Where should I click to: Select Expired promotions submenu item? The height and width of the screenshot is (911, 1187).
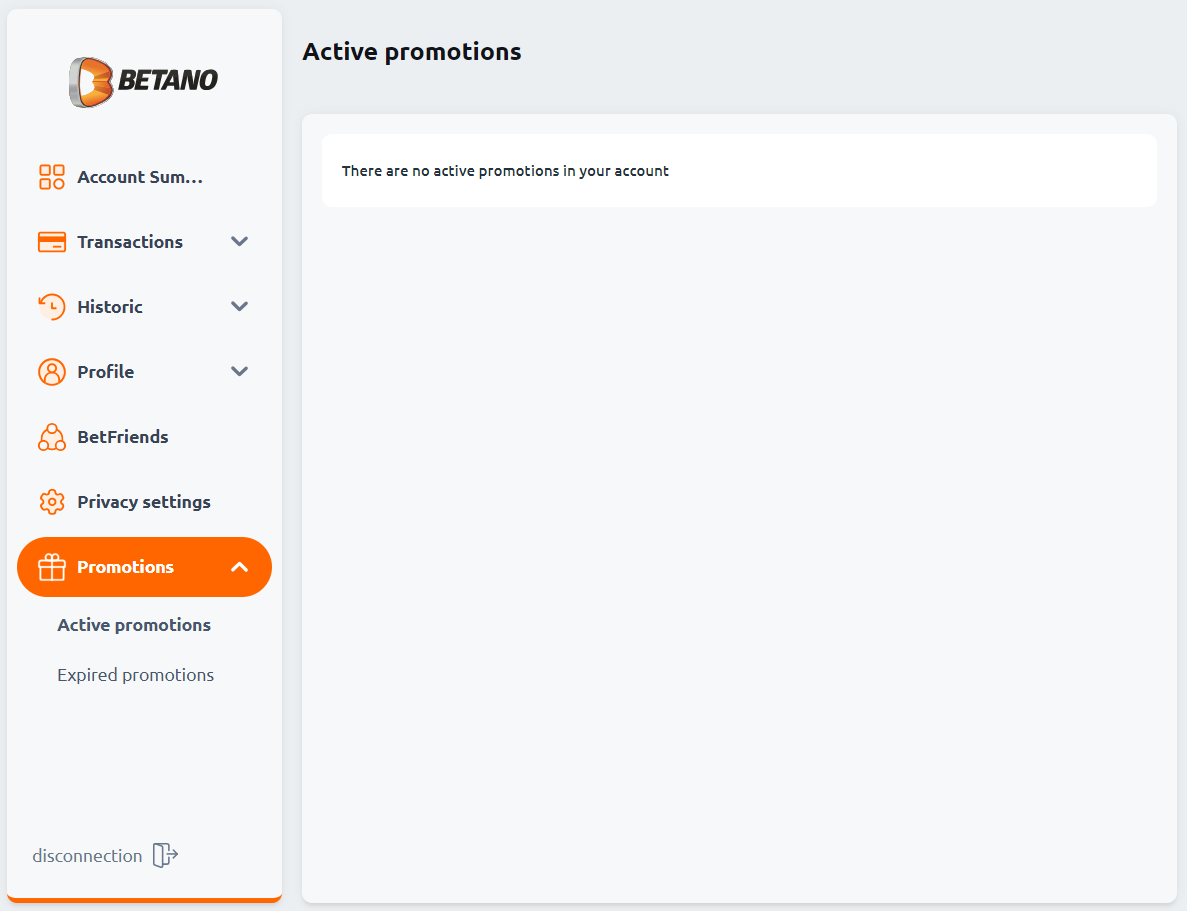[x=136, y=675]
